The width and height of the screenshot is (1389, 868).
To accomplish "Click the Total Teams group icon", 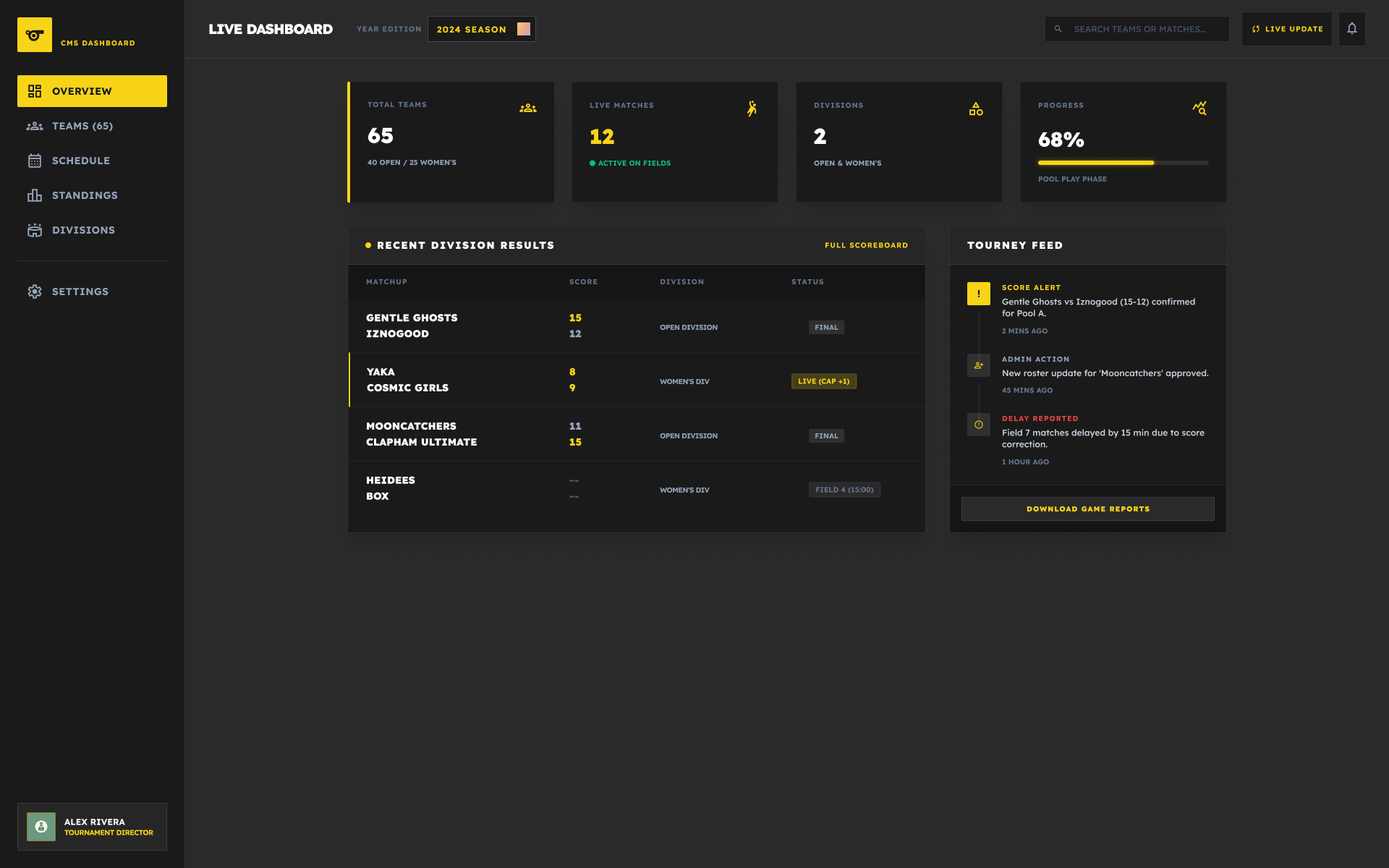I will [528, 109].
